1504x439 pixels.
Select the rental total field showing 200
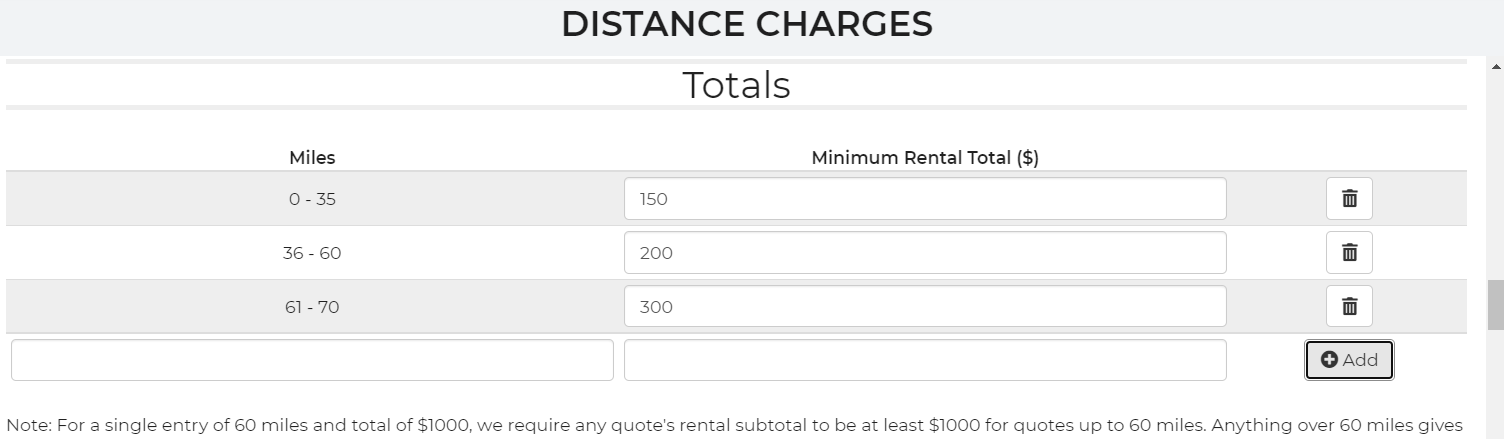coord(924,253)
